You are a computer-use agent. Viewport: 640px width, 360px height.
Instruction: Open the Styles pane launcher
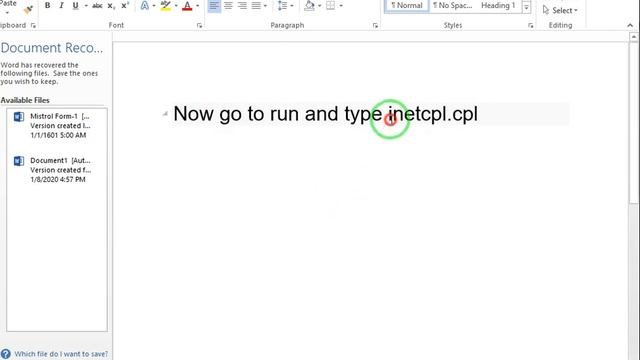tap(531, 25)
